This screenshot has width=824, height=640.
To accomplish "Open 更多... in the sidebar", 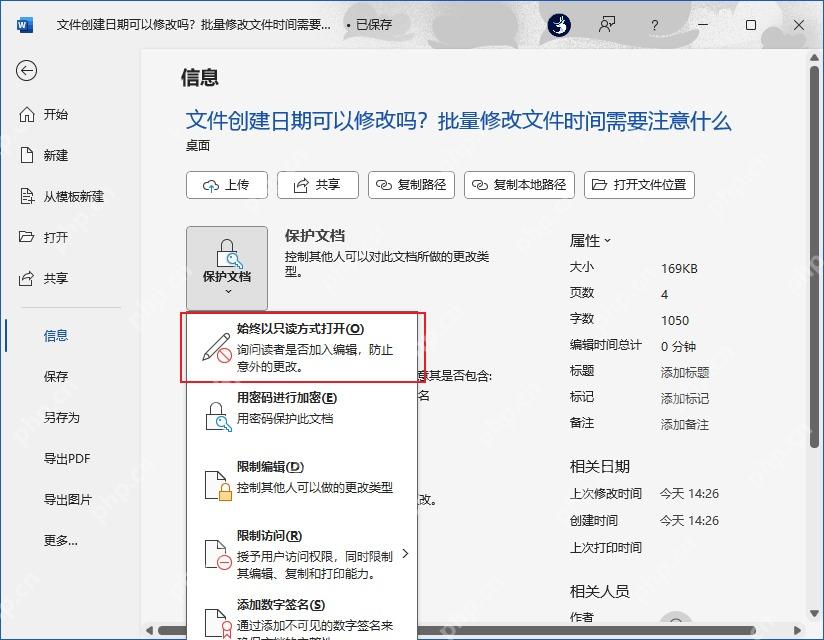I will point(60,540).
